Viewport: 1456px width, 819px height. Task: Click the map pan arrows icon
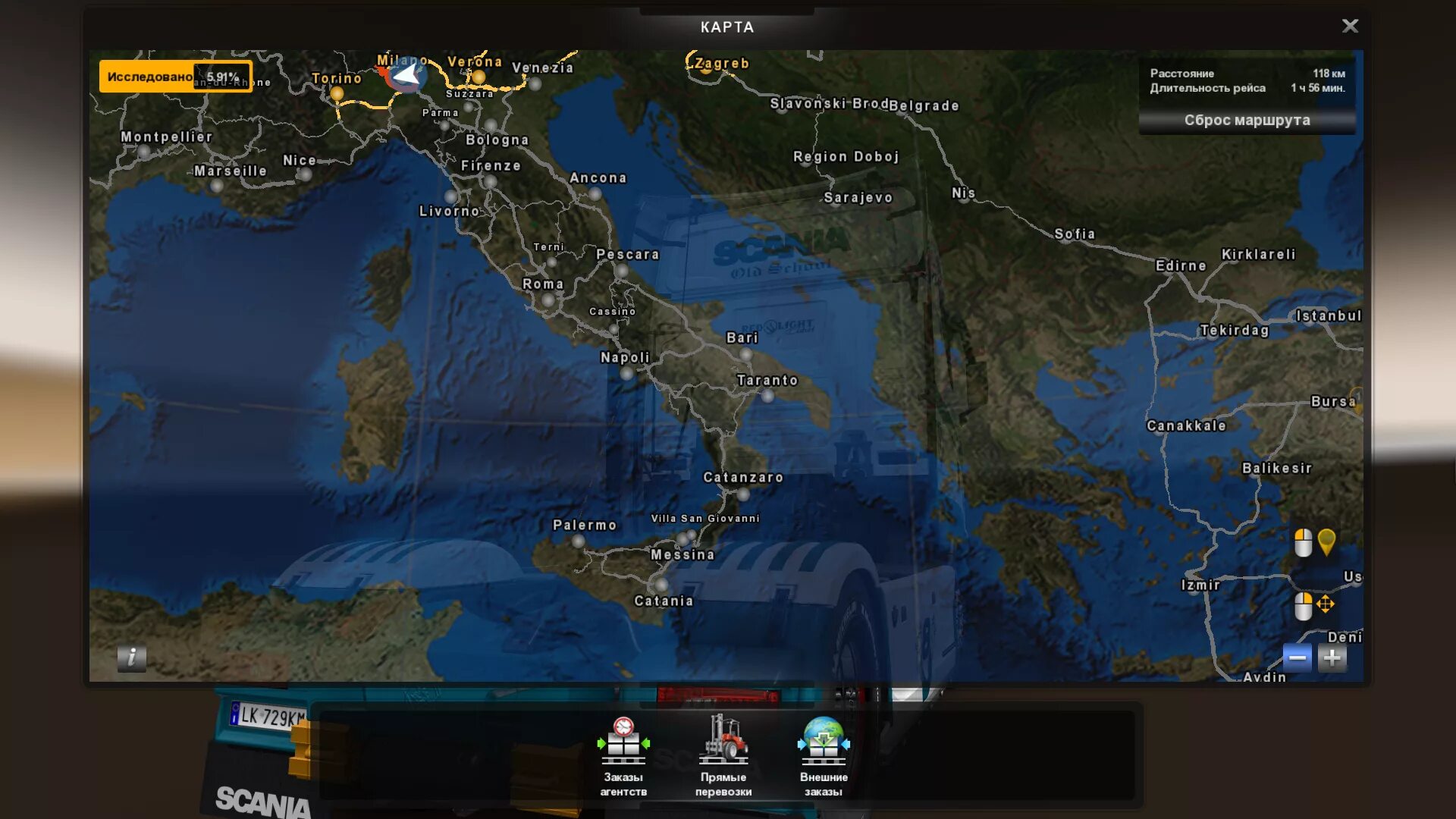(1326, 604)
